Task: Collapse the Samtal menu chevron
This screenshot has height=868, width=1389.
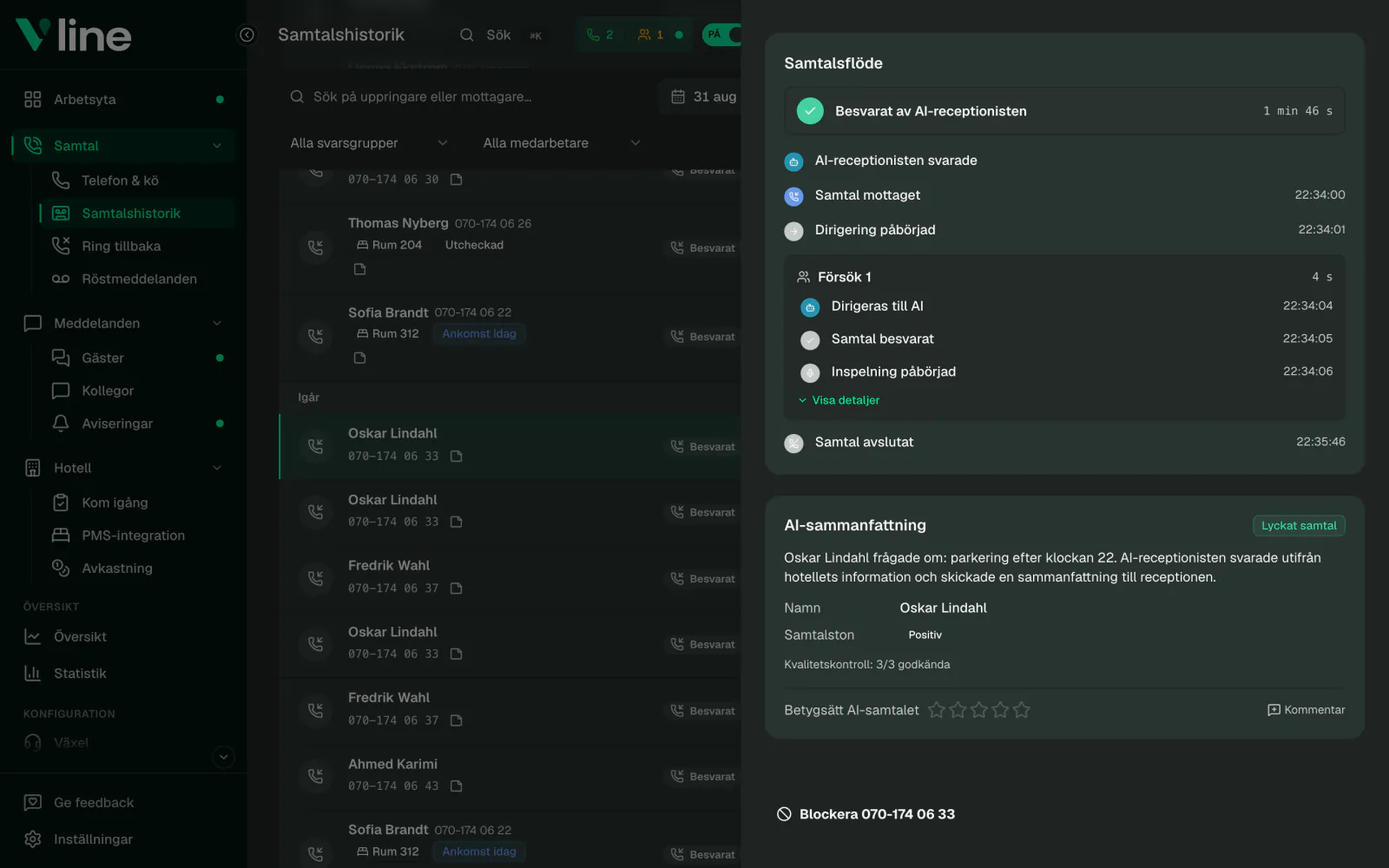Action: [217, 146]
